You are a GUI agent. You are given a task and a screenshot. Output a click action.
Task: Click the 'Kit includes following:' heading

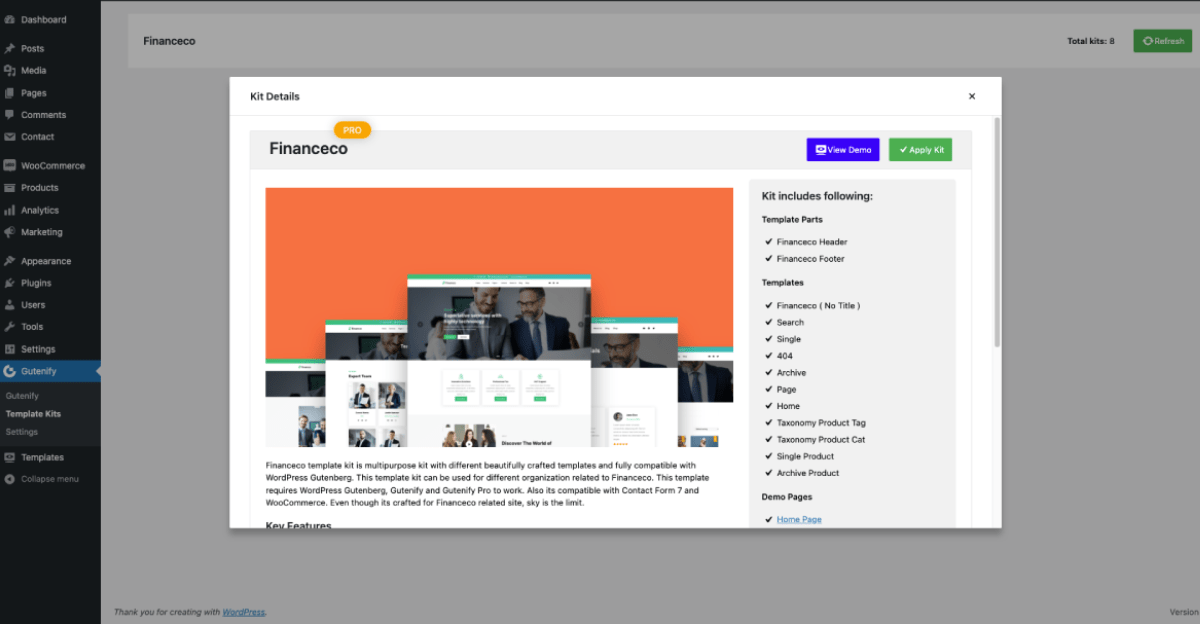(817, 196)
